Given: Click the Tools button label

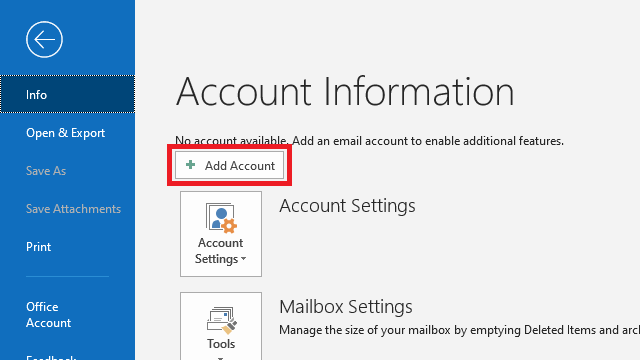Looking at the screenshot, I should 221,344.
